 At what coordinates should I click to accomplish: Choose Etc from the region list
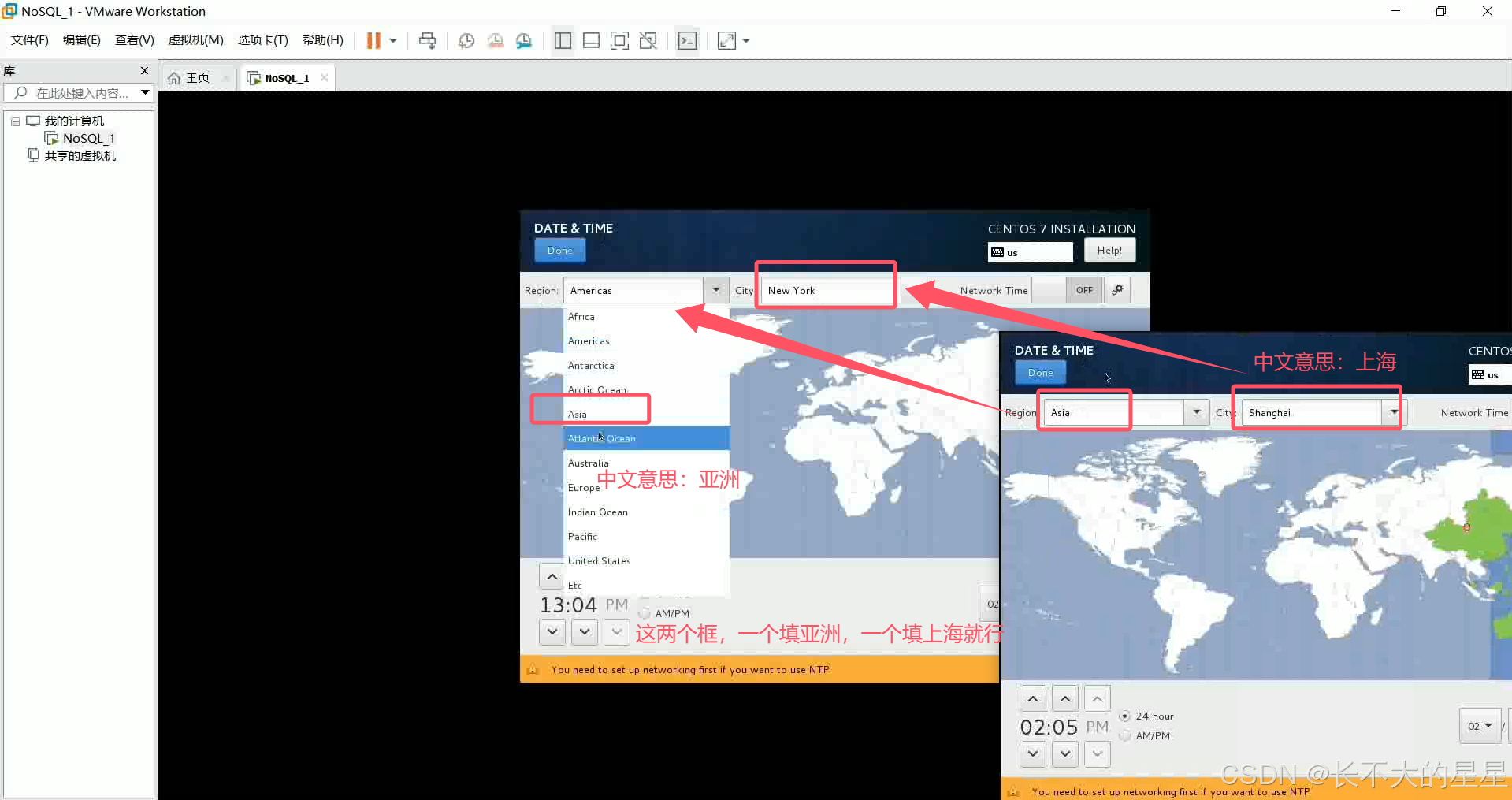tap(646, 586)
